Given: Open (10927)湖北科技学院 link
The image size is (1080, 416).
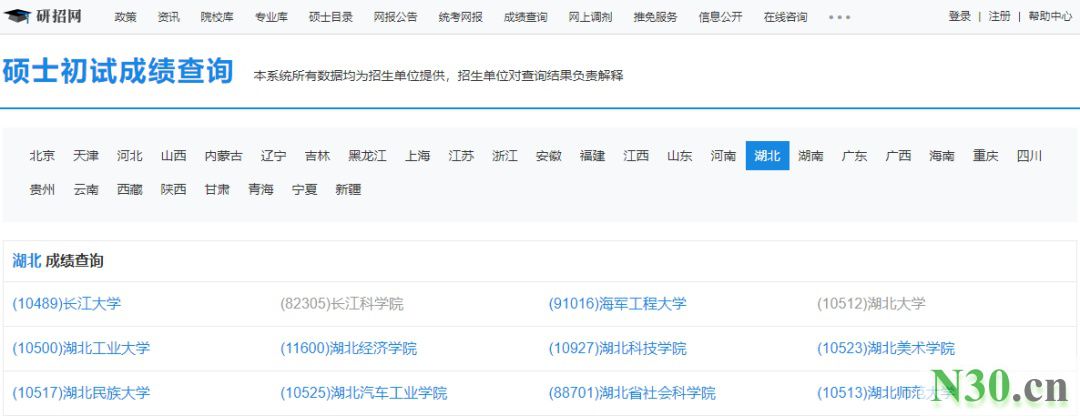Looking at the screenshot, I should click(x=618, y=349).
